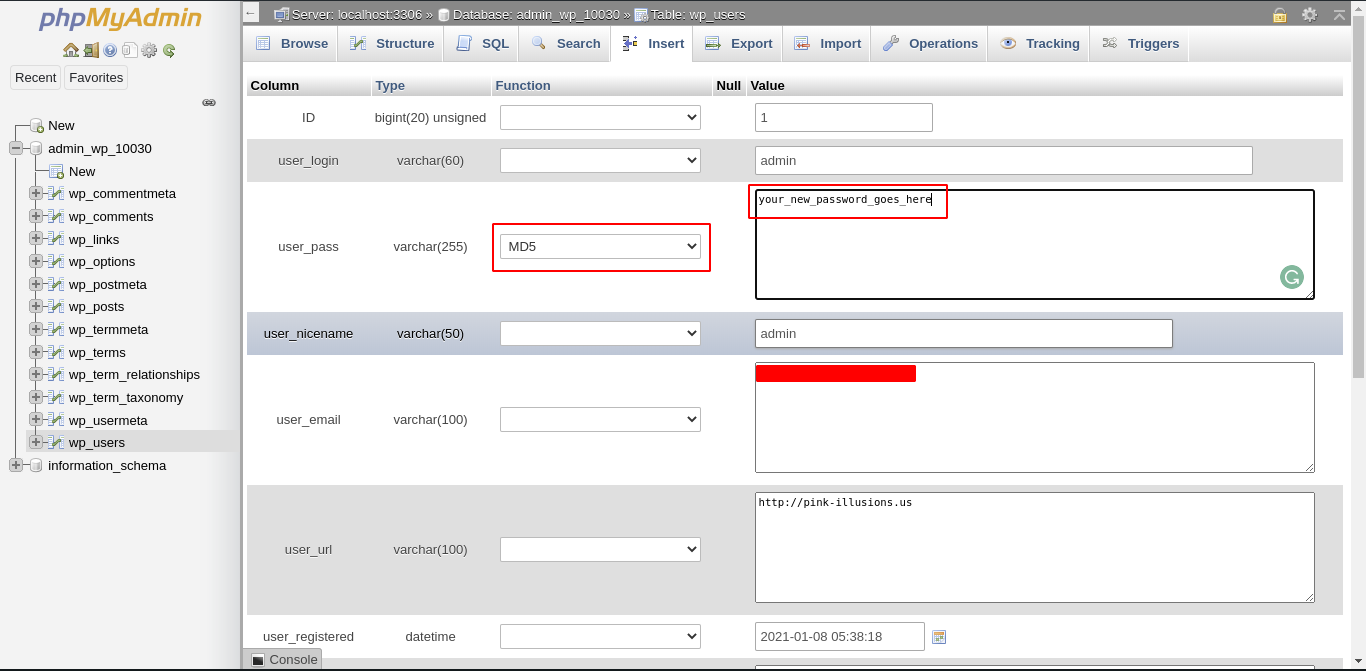Click the user_login value field
Screen dimensions: 1366x671
coord(1004,160)
